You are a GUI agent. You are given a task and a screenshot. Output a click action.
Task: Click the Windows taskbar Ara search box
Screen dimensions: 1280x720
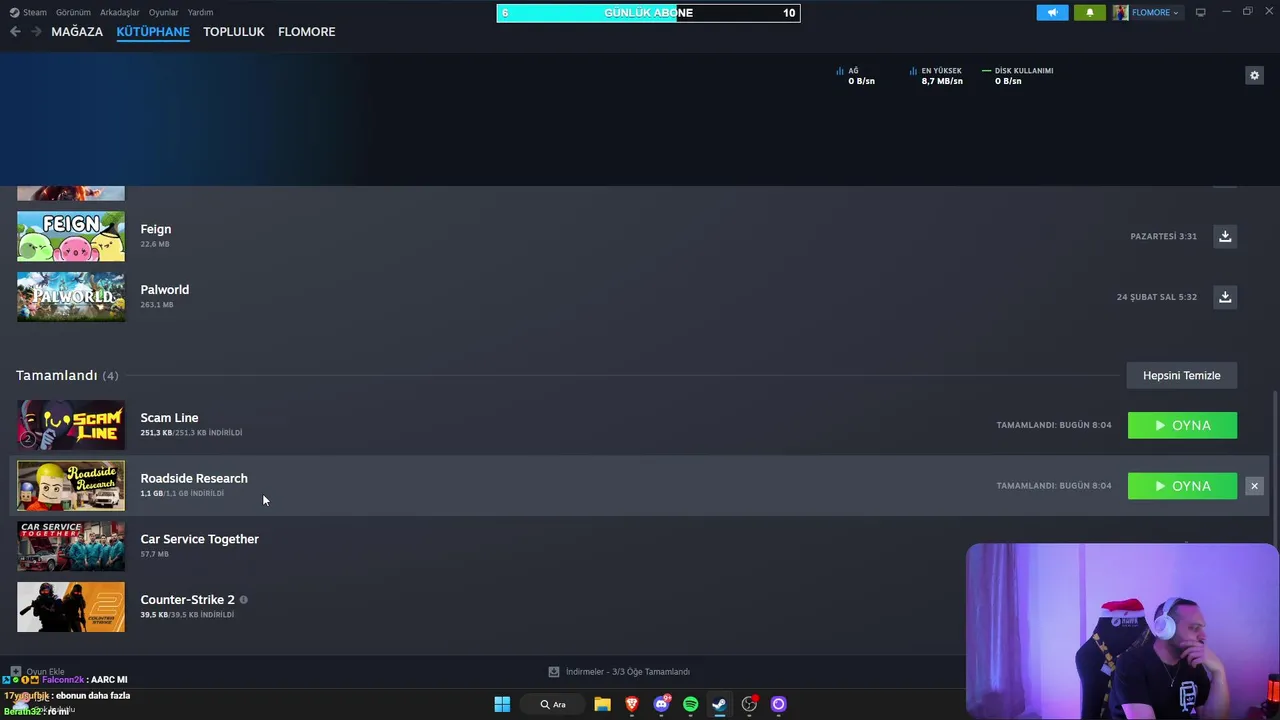point(553,704)
